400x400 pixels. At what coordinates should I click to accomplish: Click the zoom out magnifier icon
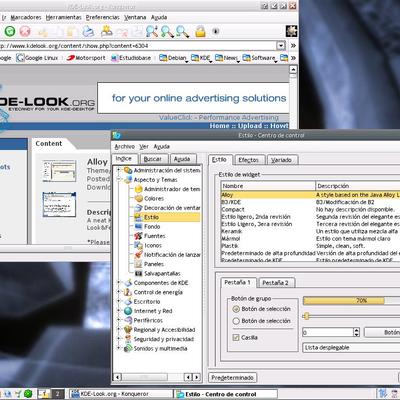[x=182, y=31]
